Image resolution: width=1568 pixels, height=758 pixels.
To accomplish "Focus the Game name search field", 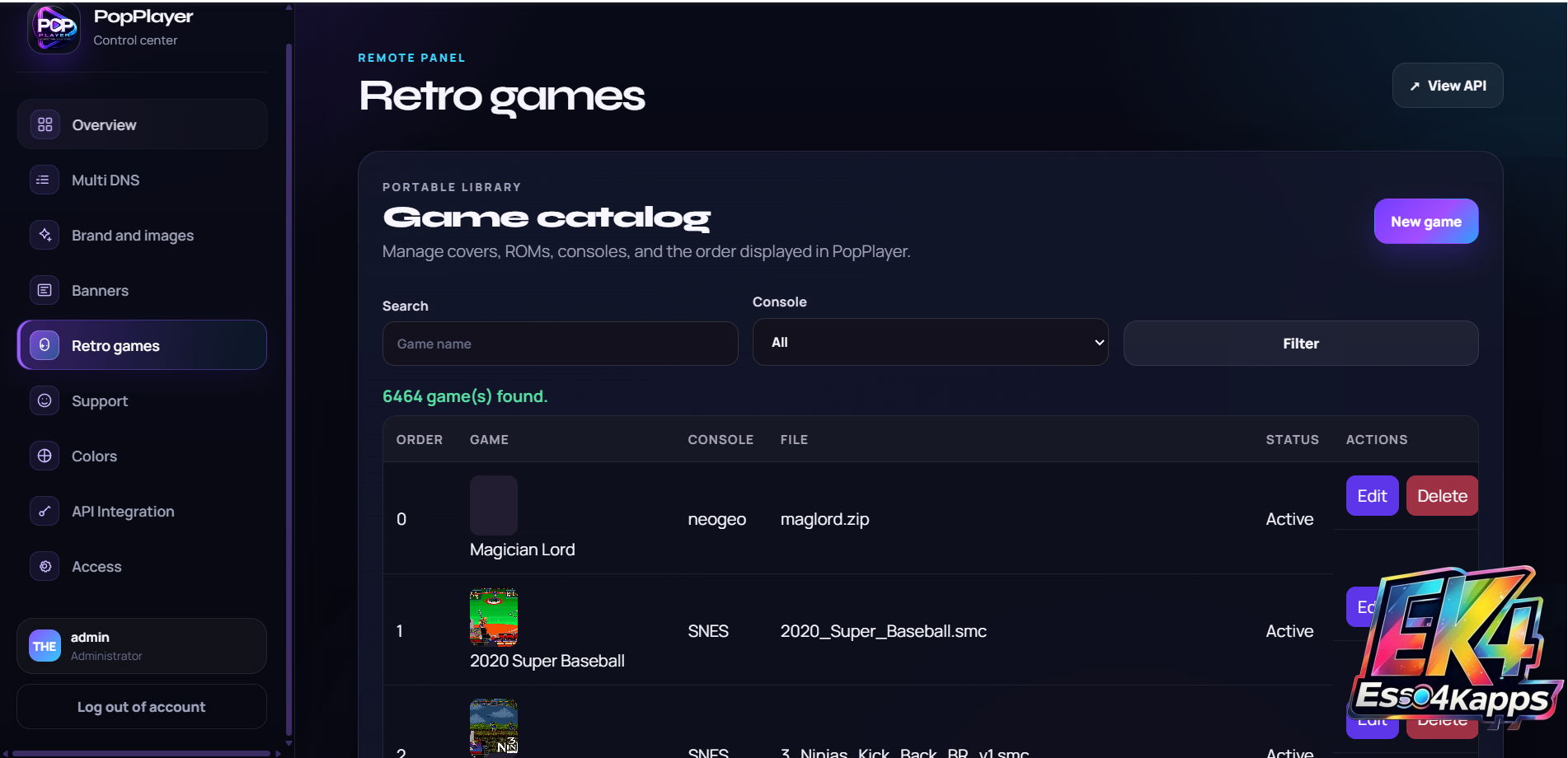I will (x=560, y=344).
